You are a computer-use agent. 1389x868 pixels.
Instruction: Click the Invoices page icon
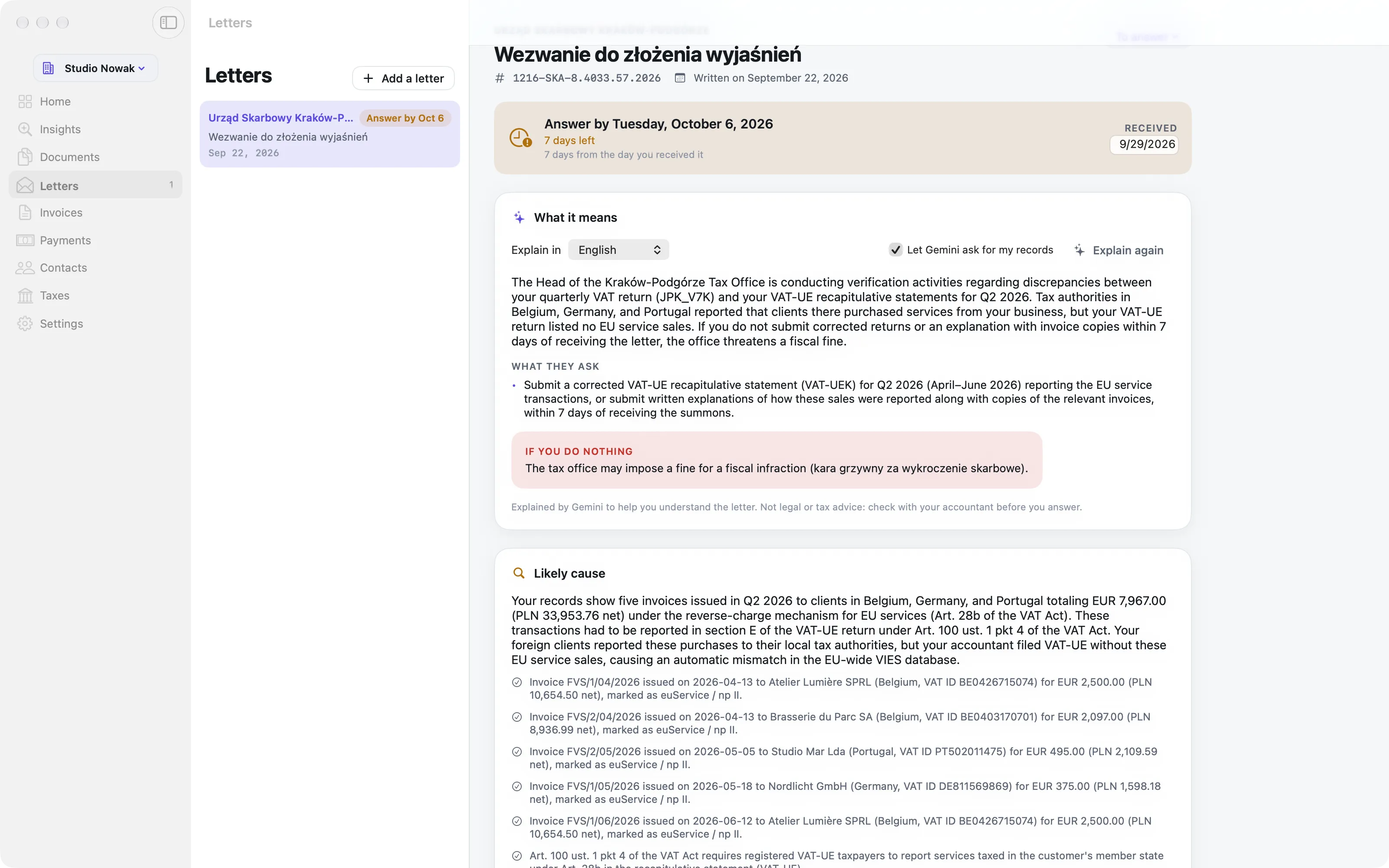[x=25, y=212]
